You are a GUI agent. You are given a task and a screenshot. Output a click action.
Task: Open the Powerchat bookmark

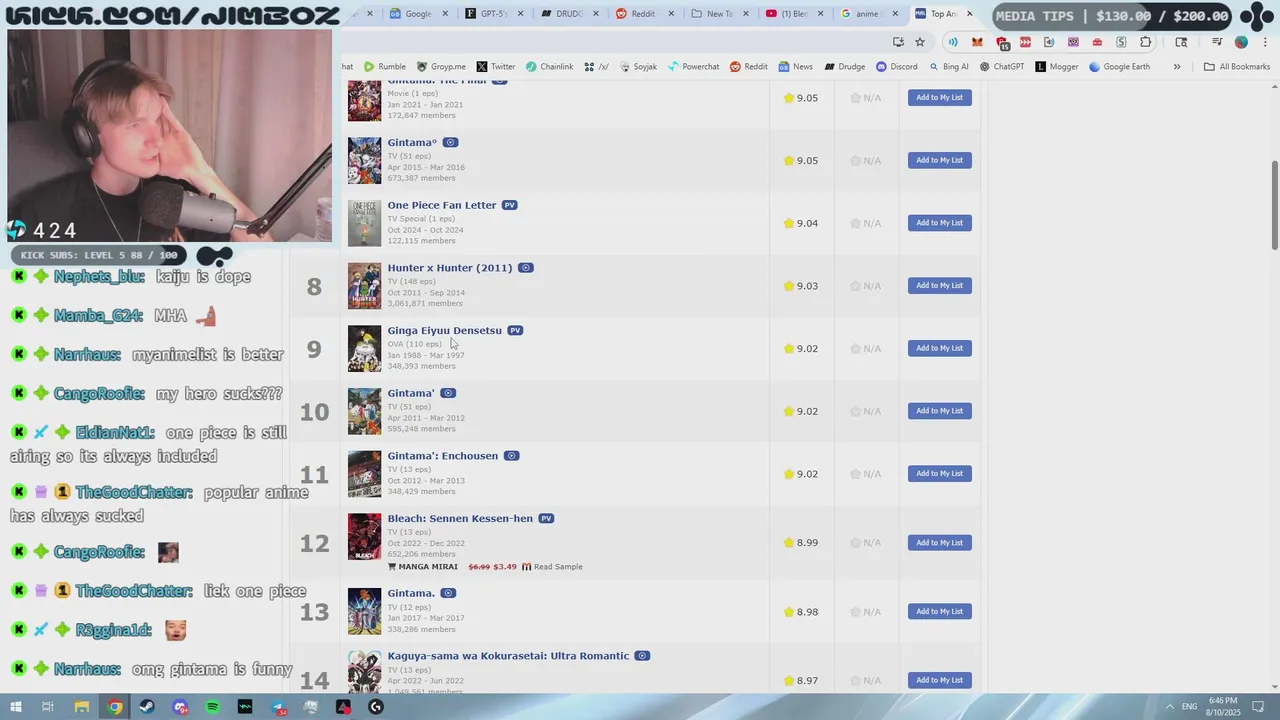tap(693, 67)
